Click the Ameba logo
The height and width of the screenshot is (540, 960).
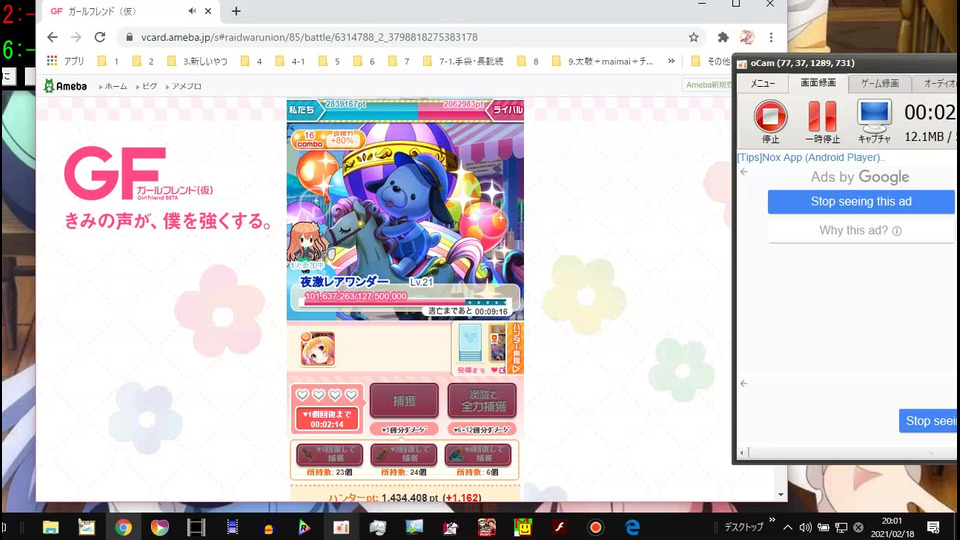[x=66, y=86]
